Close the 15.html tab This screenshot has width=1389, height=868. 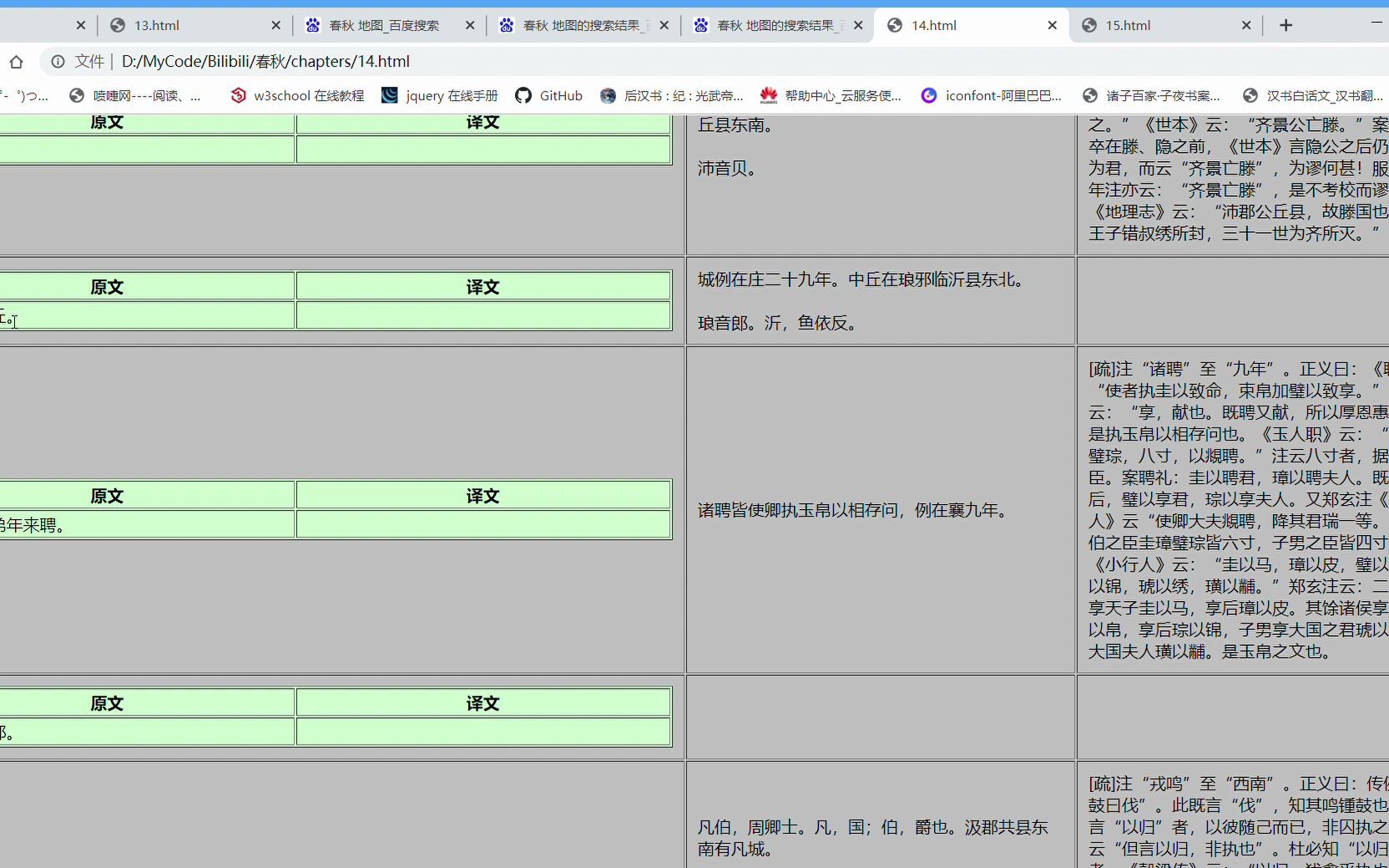click(x=1246, y=25)
